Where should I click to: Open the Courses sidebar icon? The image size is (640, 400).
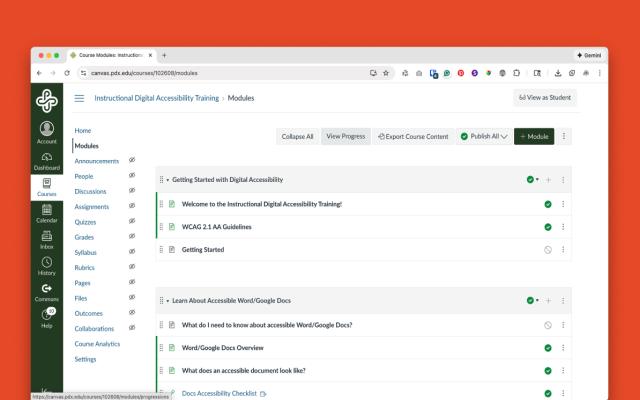(x=47, y=187)
